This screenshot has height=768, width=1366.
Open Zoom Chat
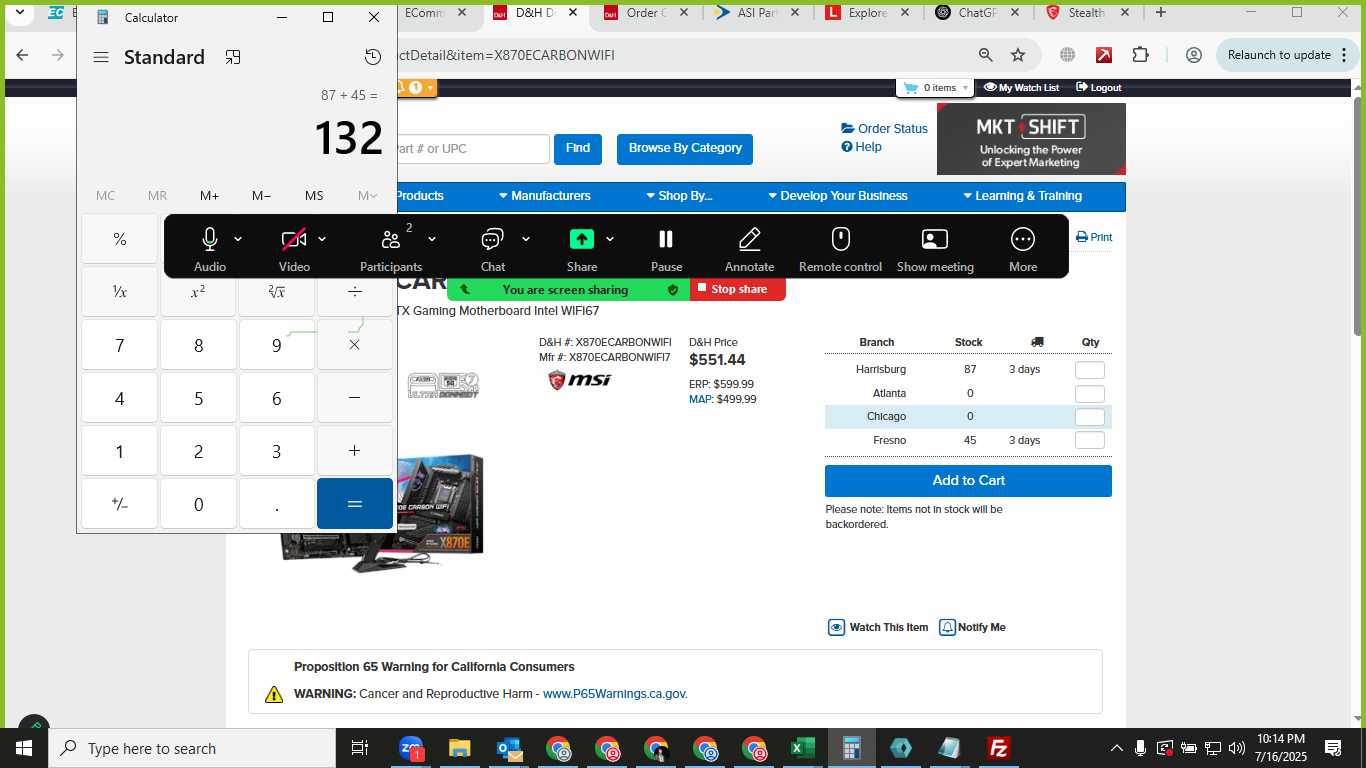[492, 239]
